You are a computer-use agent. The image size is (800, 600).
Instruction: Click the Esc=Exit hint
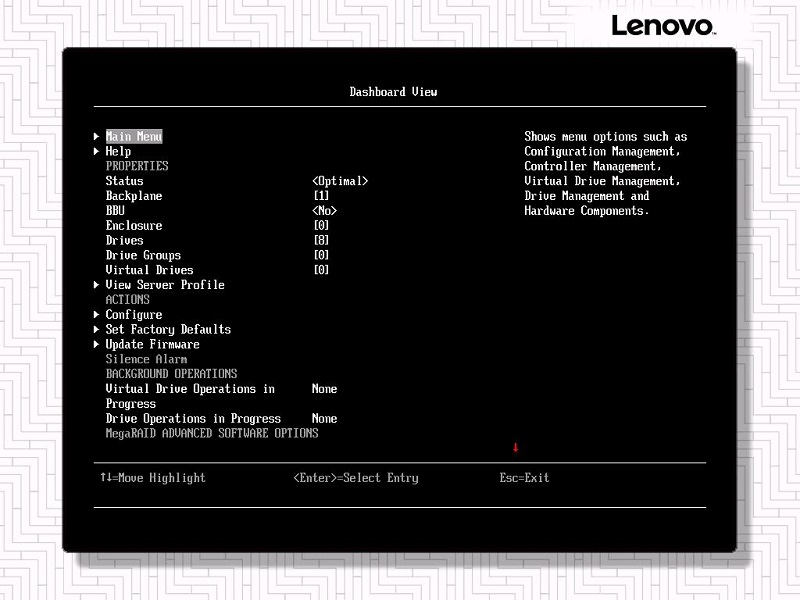click(524, 478)
